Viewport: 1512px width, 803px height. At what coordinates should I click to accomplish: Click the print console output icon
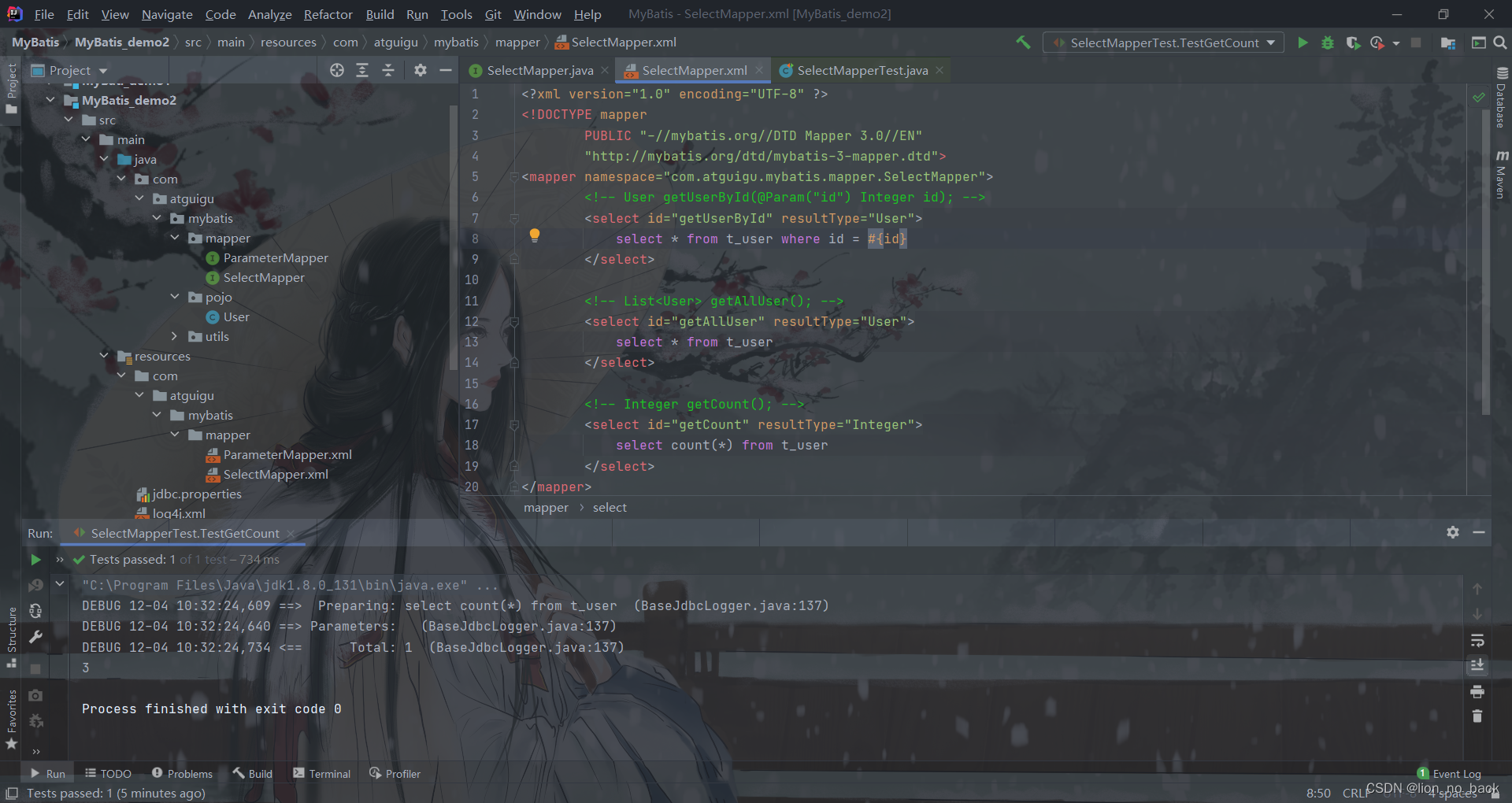[x=1477, y=691]
